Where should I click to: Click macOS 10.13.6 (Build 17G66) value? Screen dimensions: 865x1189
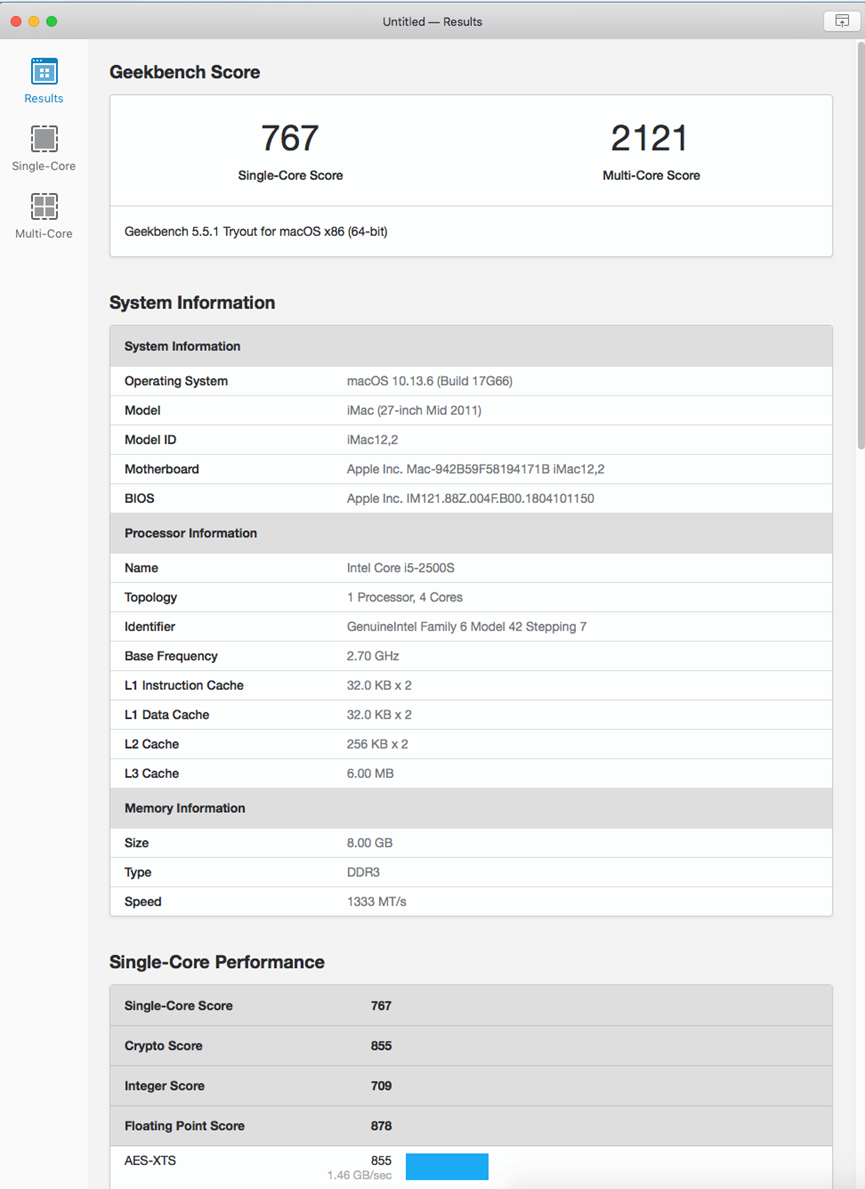430,381
